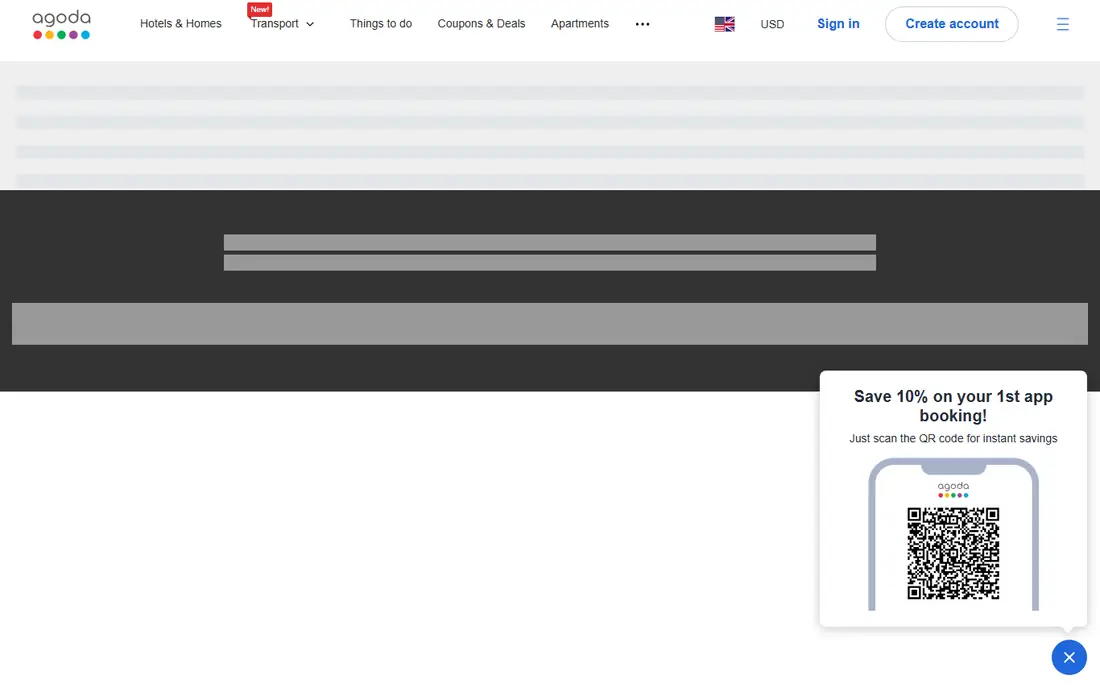Change language using the flag icon

click(725, 24)
